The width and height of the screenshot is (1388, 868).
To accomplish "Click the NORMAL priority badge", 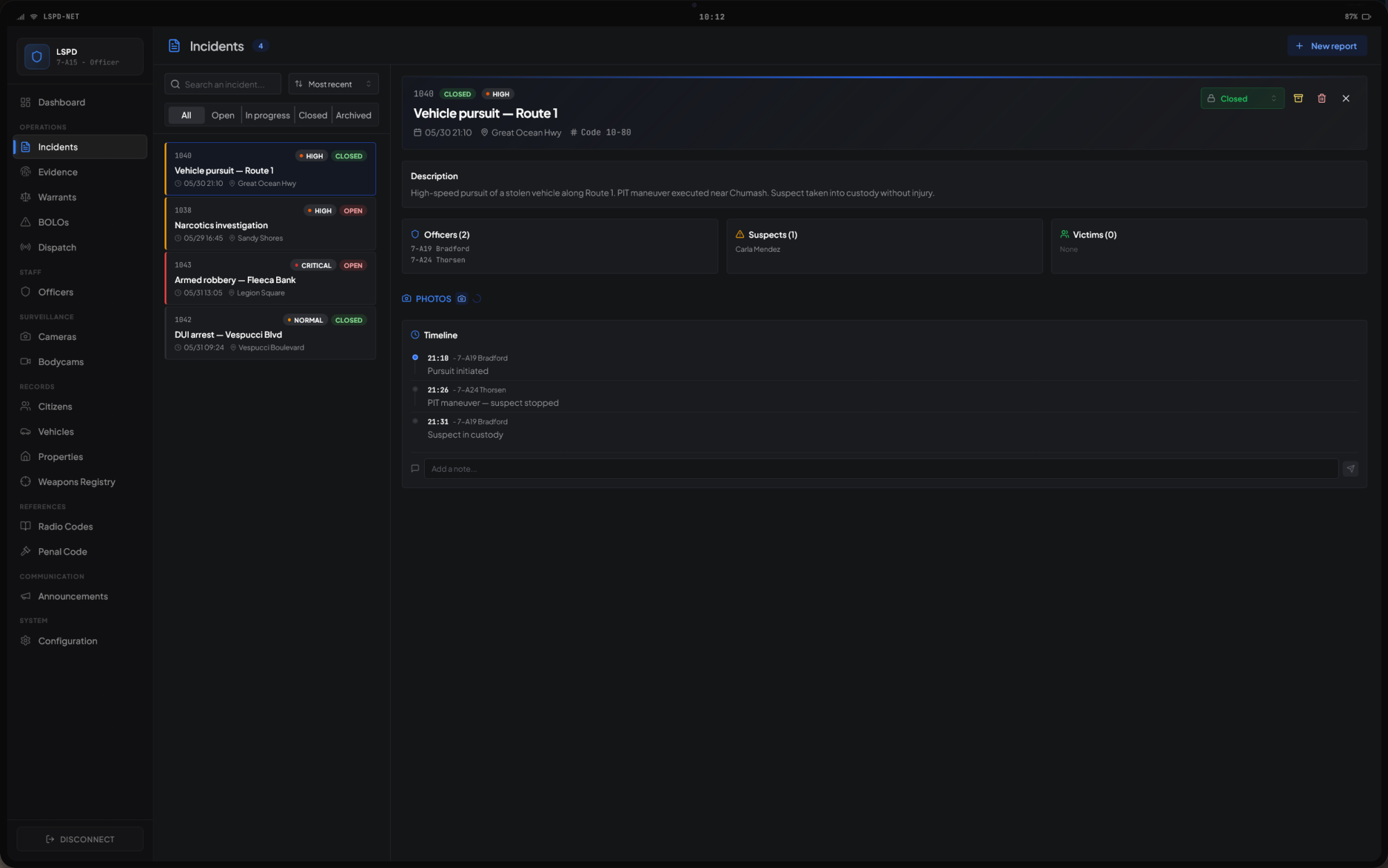I will tap(305, 320).
